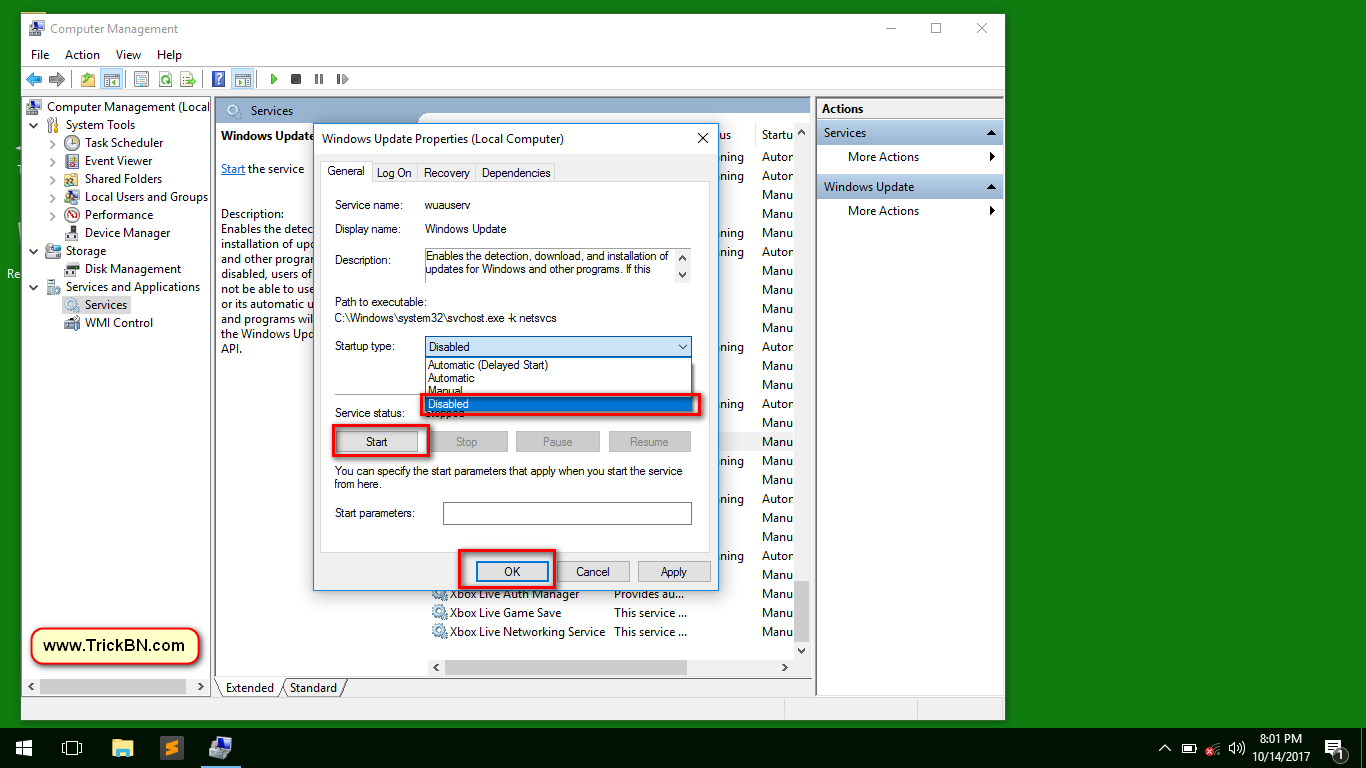Select Local Users and Groups node
Screen dimensions: 1366x768
pos(146,197)
